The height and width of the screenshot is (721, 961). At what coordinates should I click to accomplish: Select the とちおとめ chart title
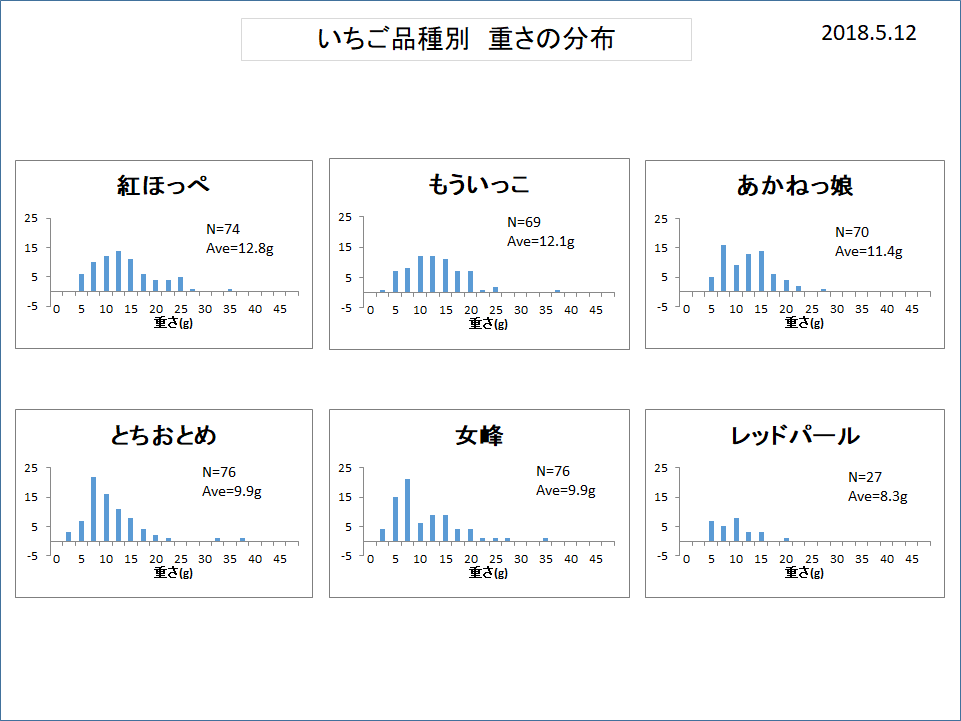pyautogui.click(x=163, y=435)
